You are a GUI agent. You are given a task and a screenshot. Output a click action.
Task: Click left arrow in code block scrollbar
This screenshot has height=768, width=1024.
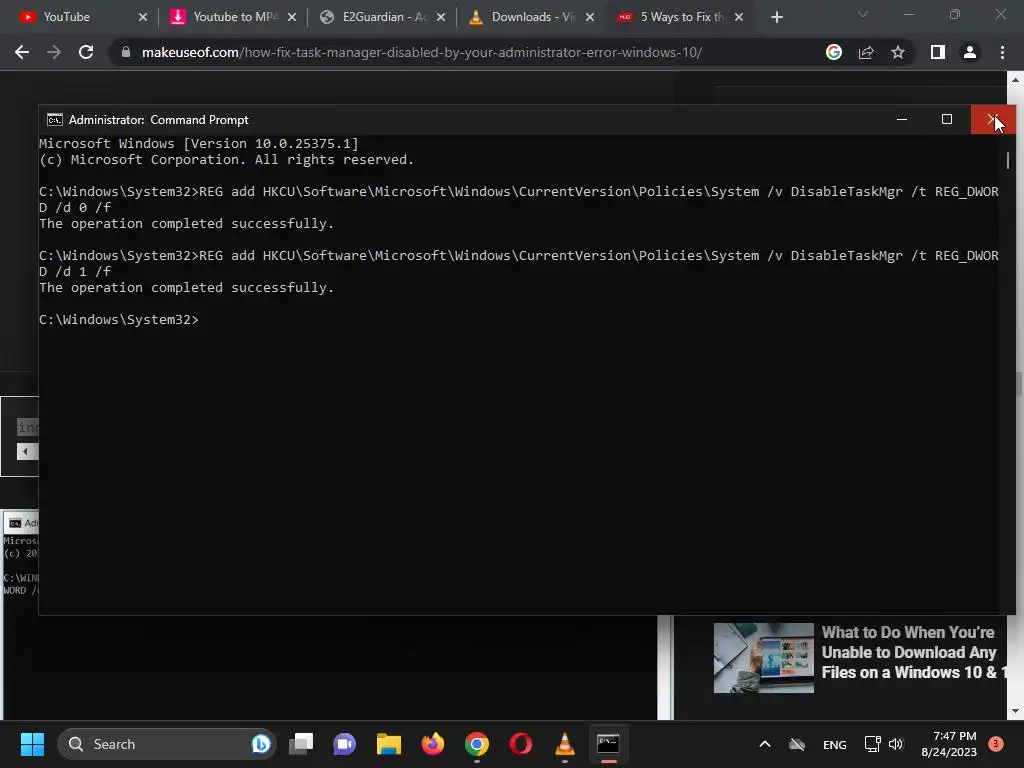coord(25,451)
